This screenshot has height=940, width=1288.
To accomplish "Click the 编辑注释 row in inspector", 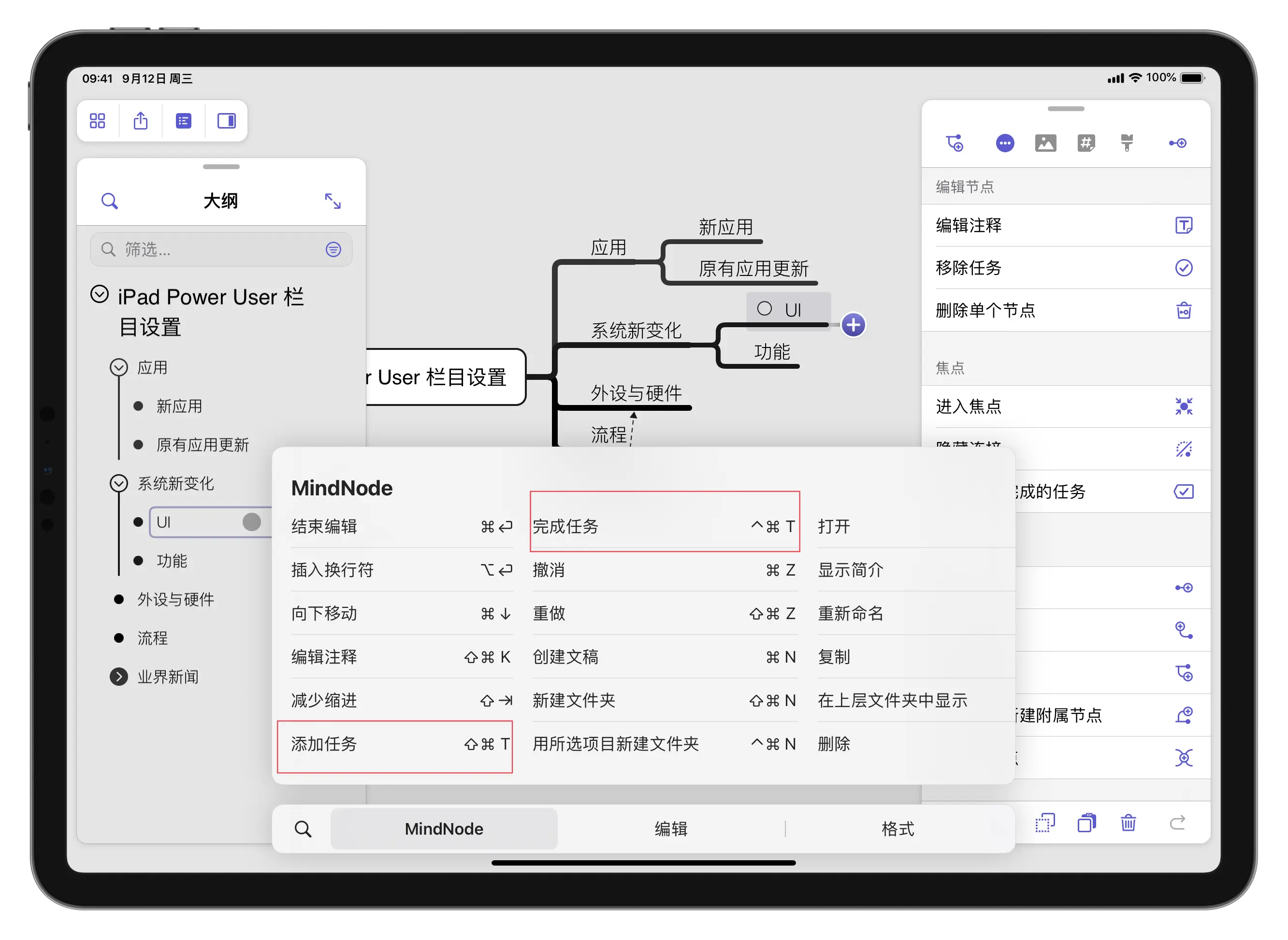I will (x=1066, y=225).
